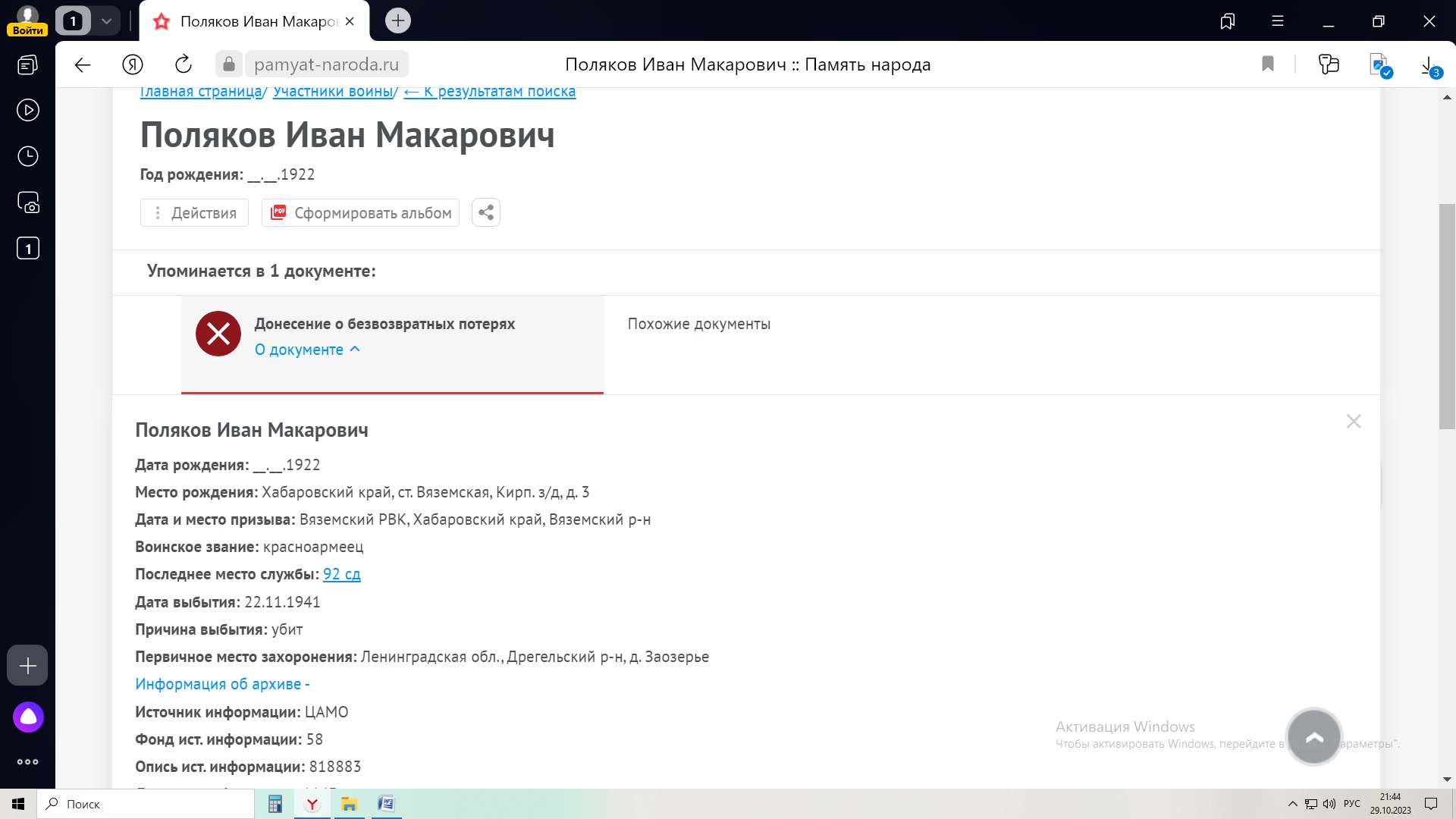Click the browser reload page icon
The width and height of the screenshot is (1456, 819).
[x=183, y=64]
